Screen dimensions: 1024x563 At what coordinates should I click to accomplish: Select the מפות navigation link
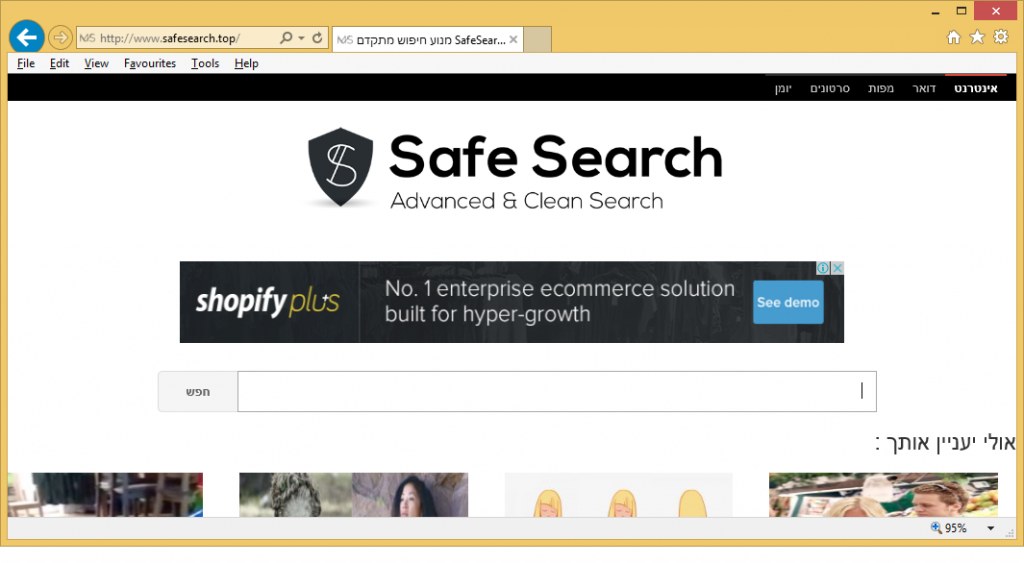click(x=880, y=88)
